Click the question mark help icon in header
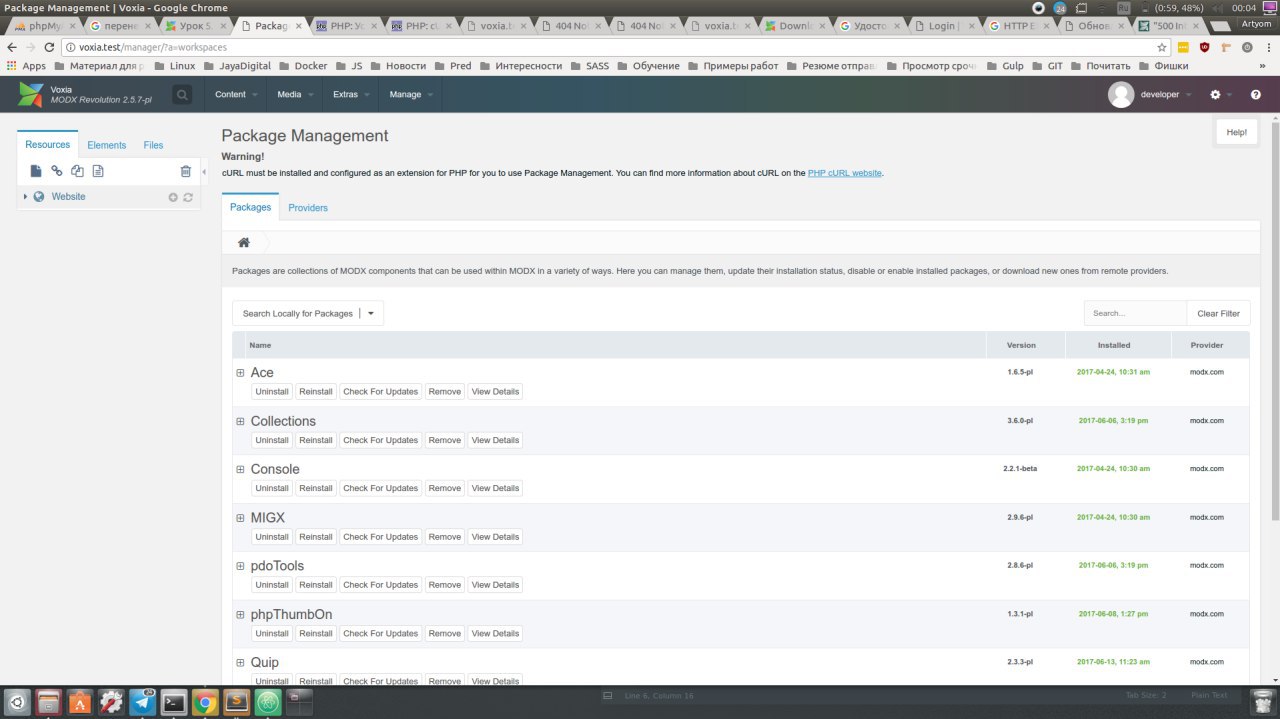Viewport: 1280px width, 719px height. click(x=1256, y=95)
